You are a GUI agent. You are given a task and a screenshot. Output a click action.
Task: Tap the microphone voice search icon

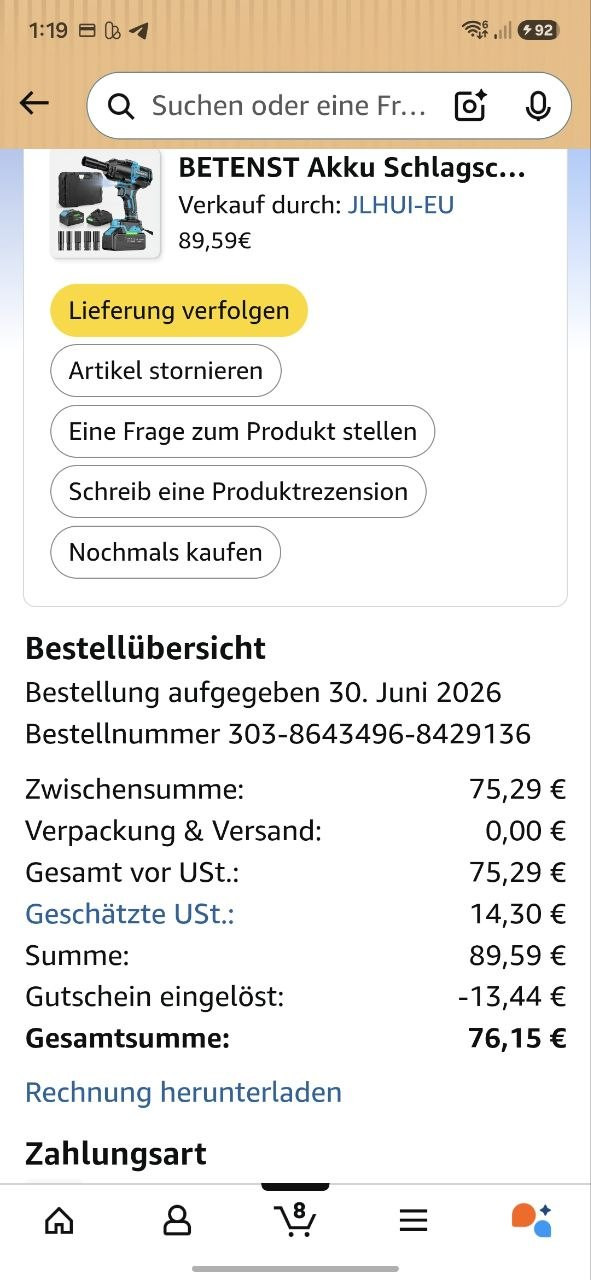[x=538, y=105]
